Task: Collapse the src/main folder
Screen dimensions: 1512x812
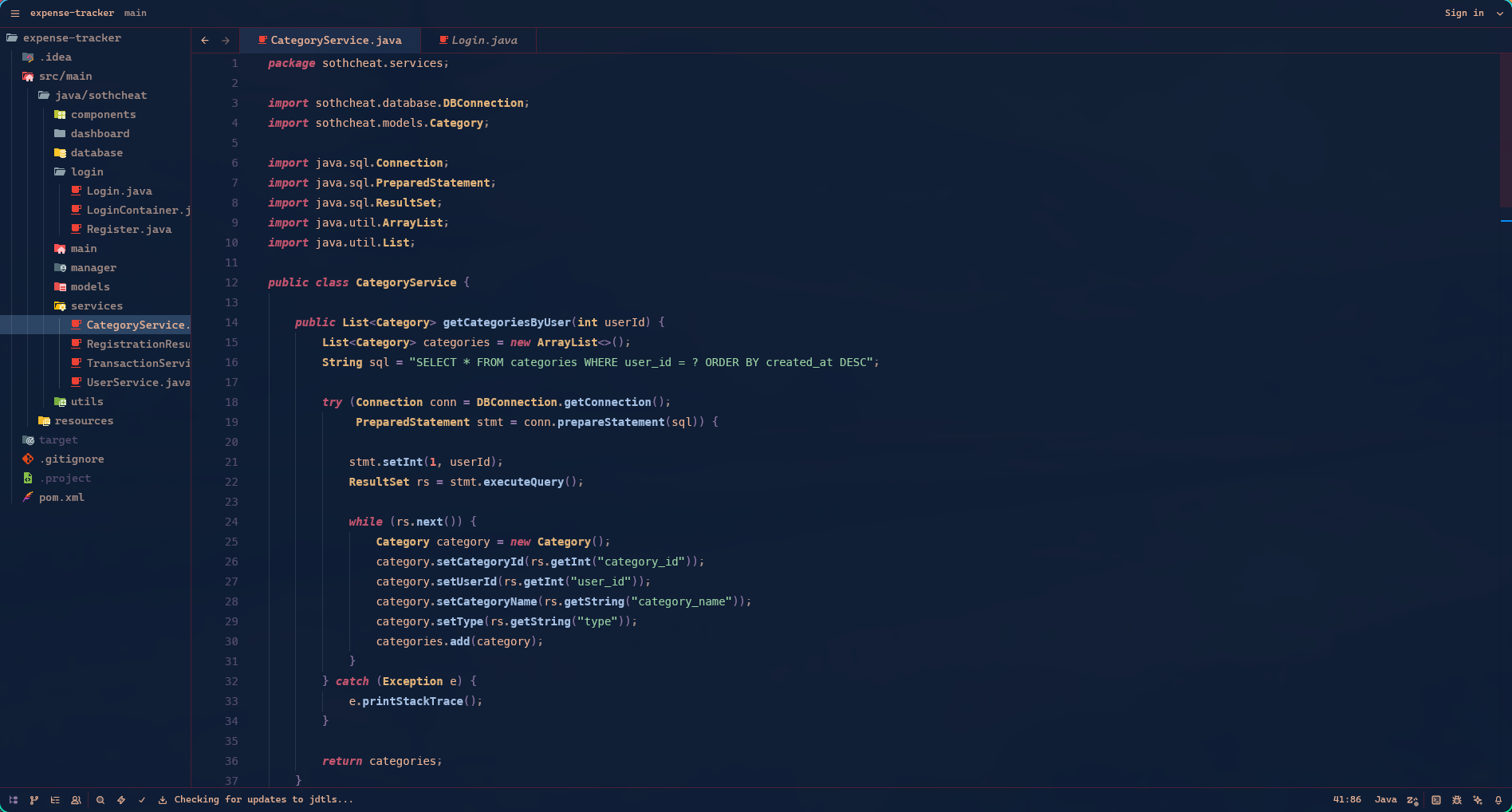Action: pos(96,76)
